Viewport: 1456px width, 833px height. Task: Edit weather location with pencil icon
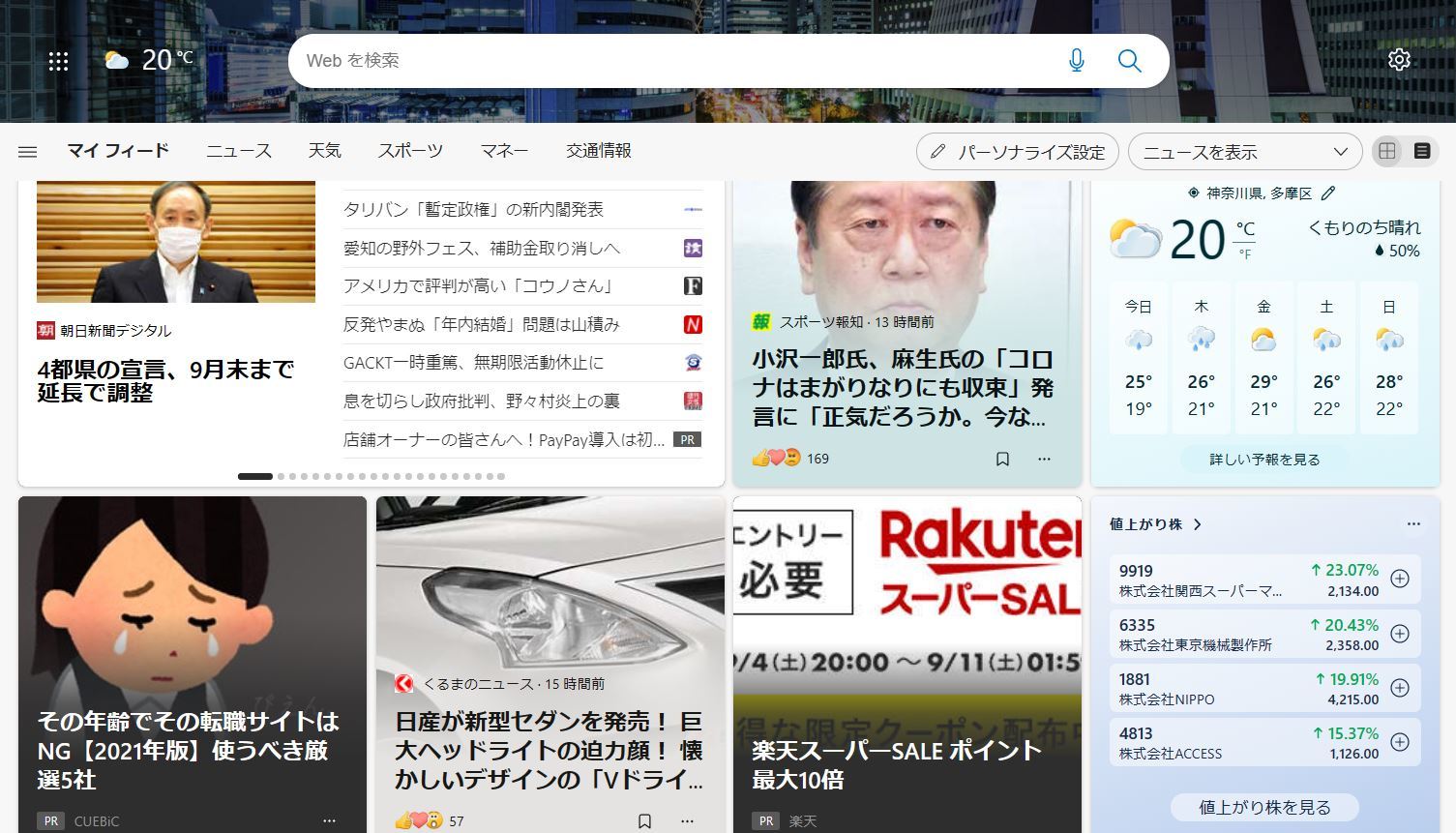(1328, 193)
